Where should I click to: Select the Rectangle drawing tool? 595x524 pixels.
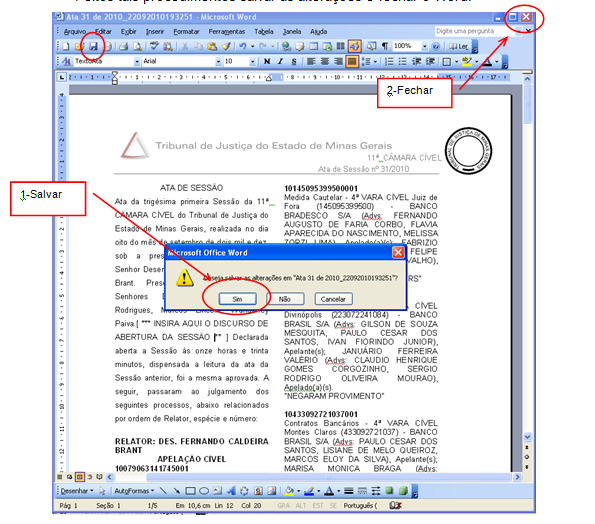tap(190, 491)
